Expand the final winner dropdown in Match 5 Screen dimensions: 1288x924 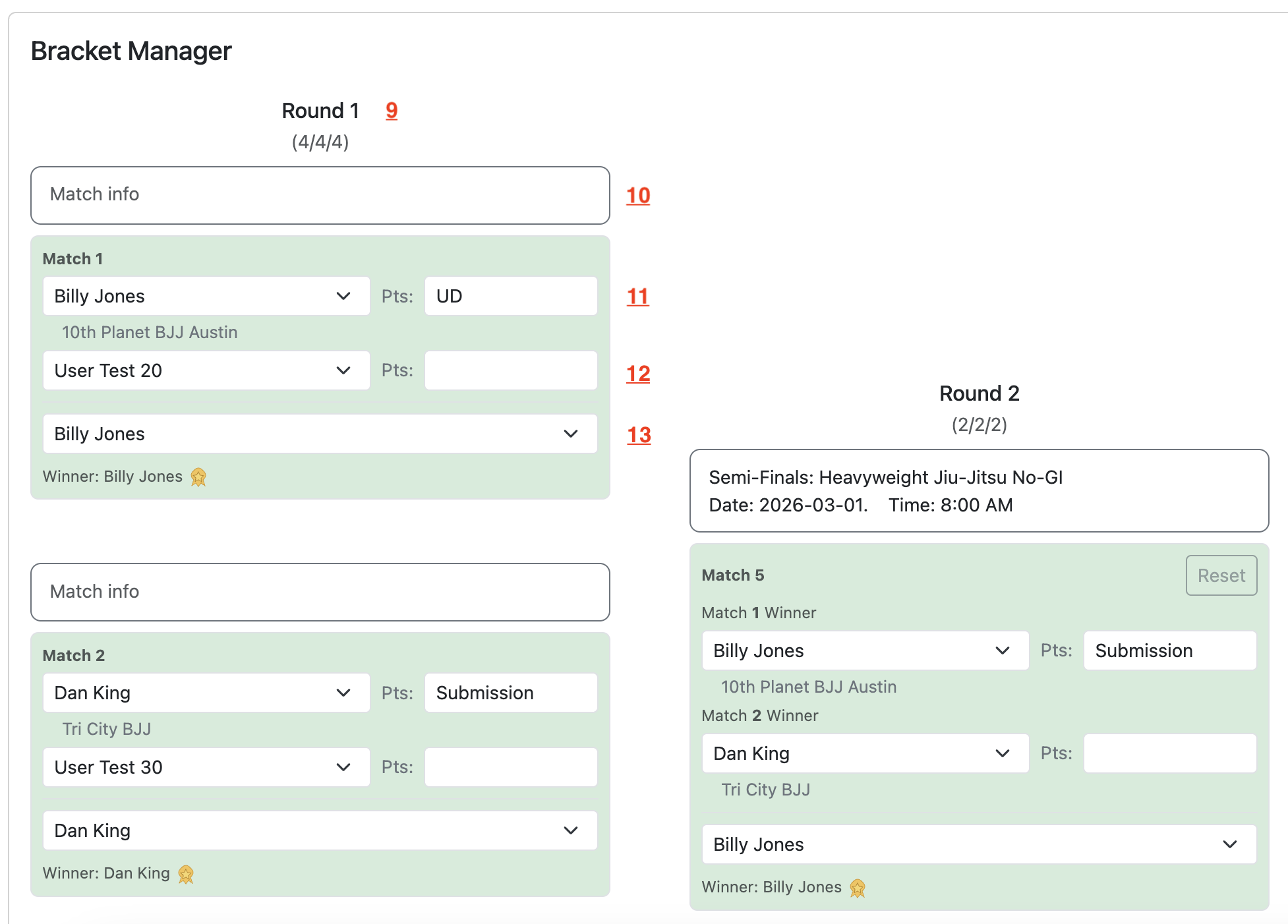[x=980, y=844]
